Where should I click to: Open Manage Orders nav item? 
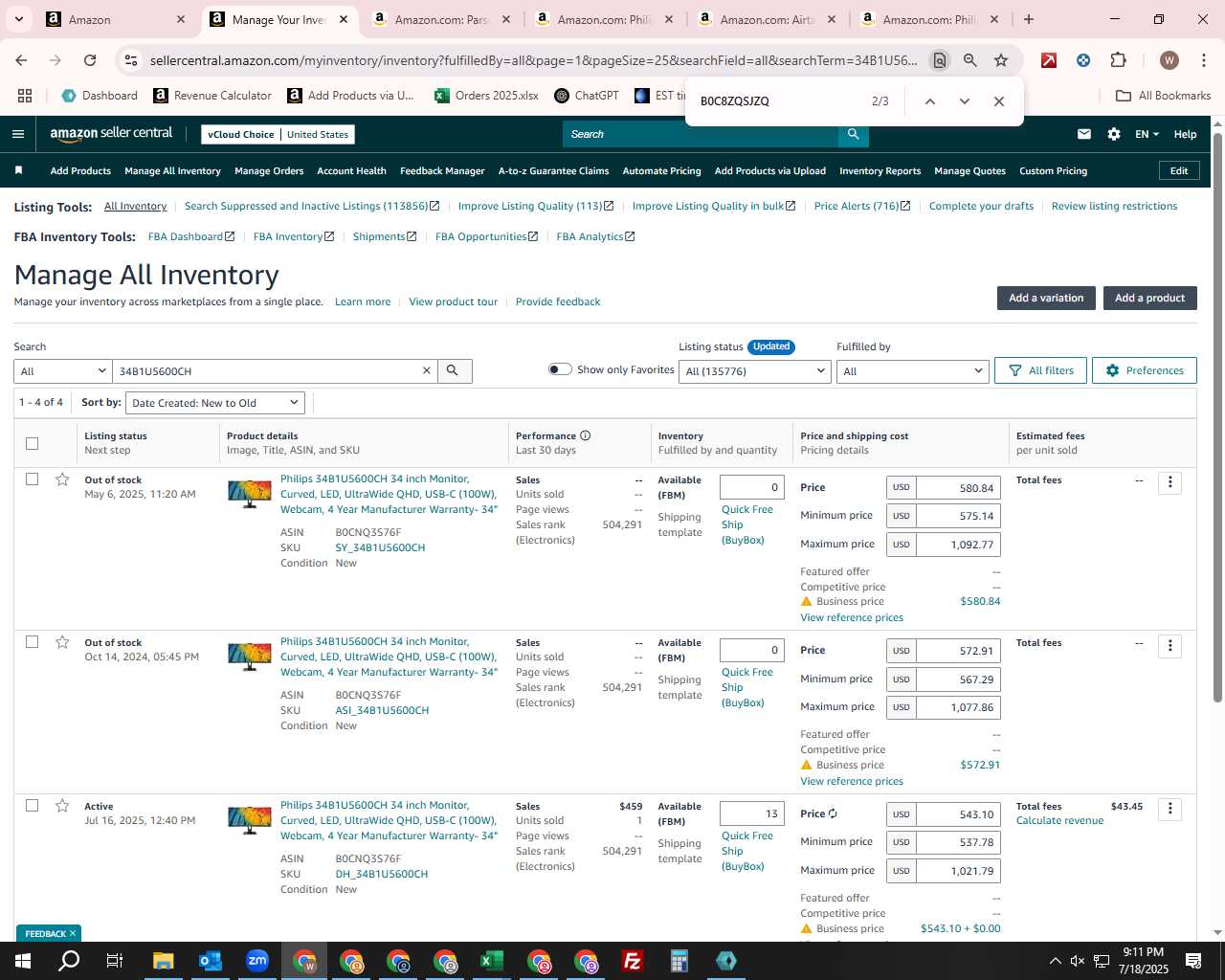pyautogui.click(x=269, y=171)
